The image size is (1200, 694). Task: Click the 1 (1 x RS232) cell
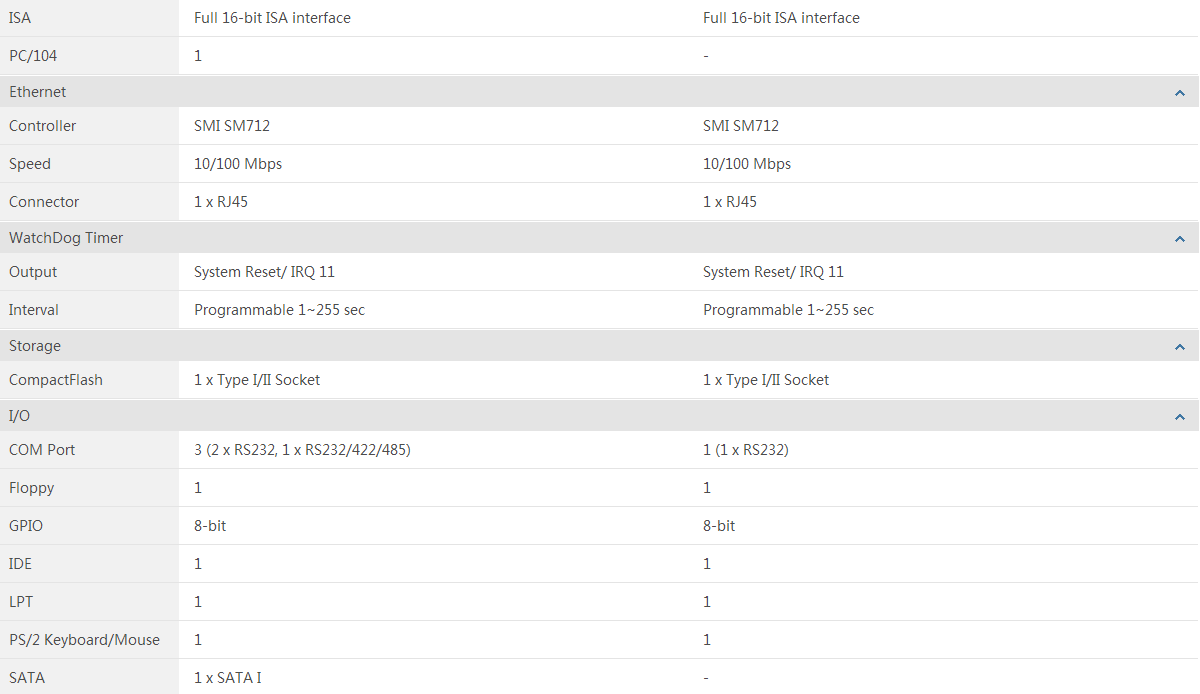tap(746, 450)
